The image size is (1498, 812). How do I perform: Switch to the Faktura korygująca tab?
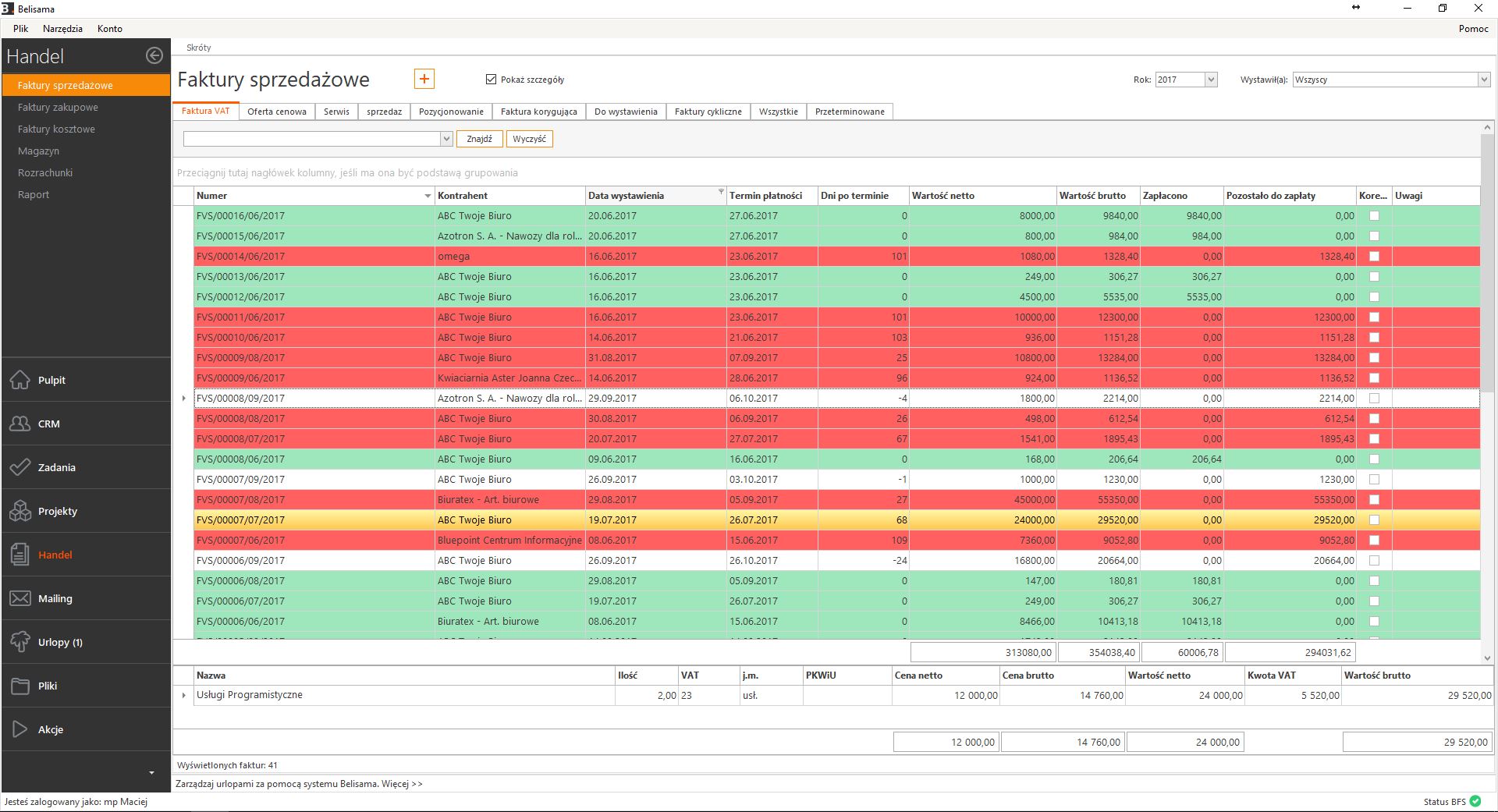click(x=538, y=112)
